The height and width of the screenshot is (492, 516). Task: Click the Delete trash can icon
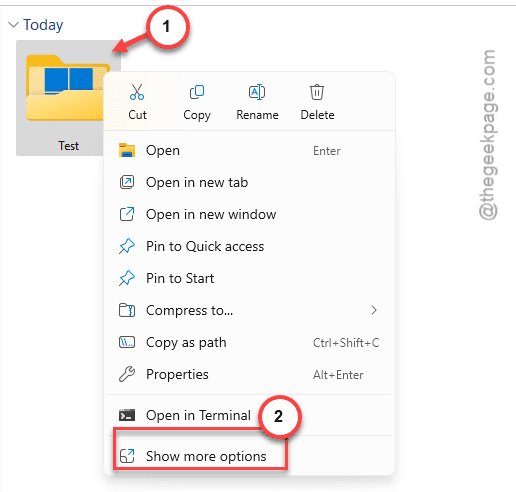(x=317, y=92)
